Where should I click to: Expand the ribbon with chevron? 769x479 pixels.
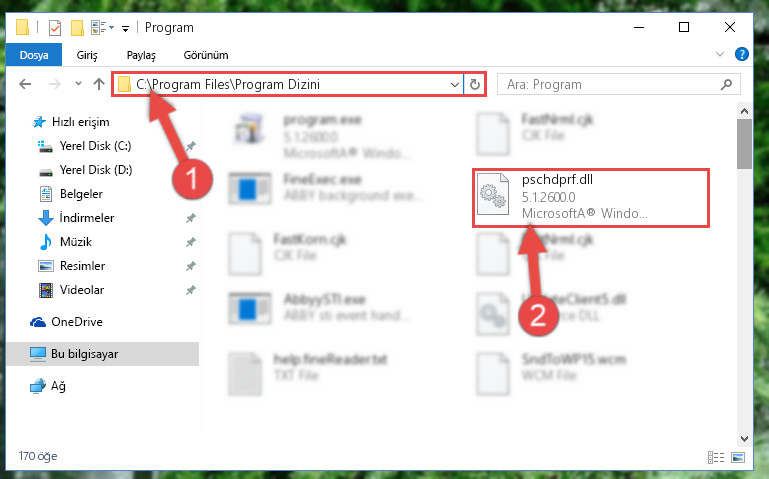(719, 54)
